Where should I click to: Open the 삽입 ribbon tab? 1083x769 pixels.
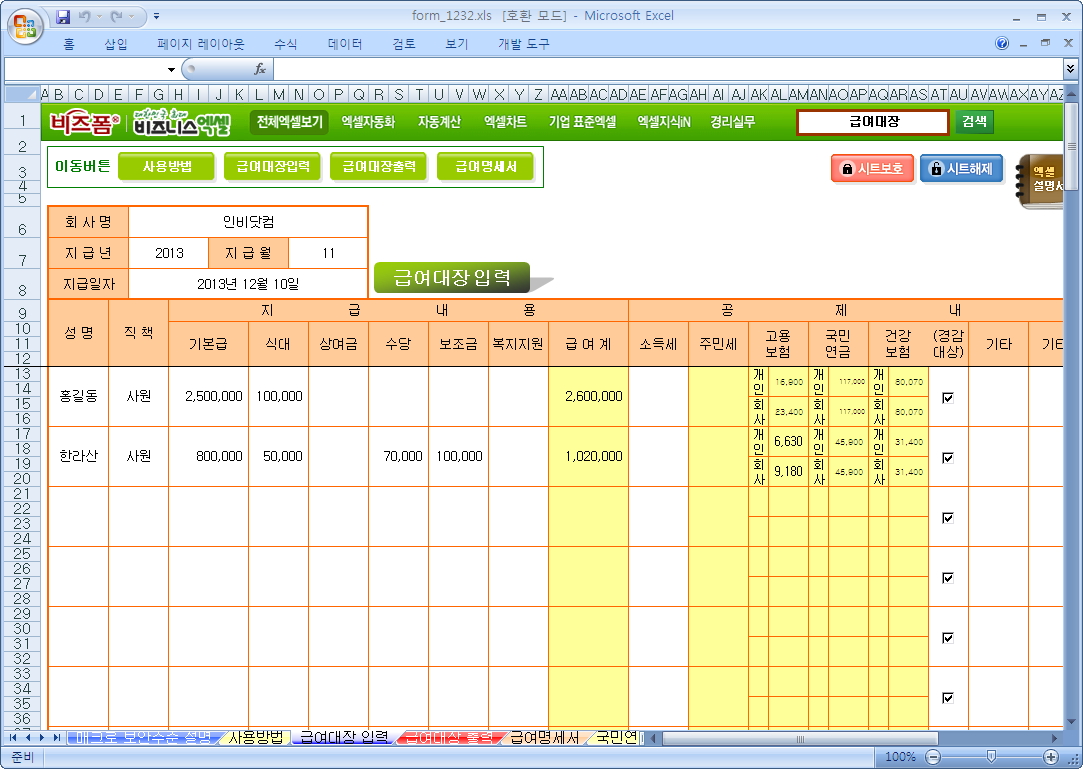tap(116, 44)
